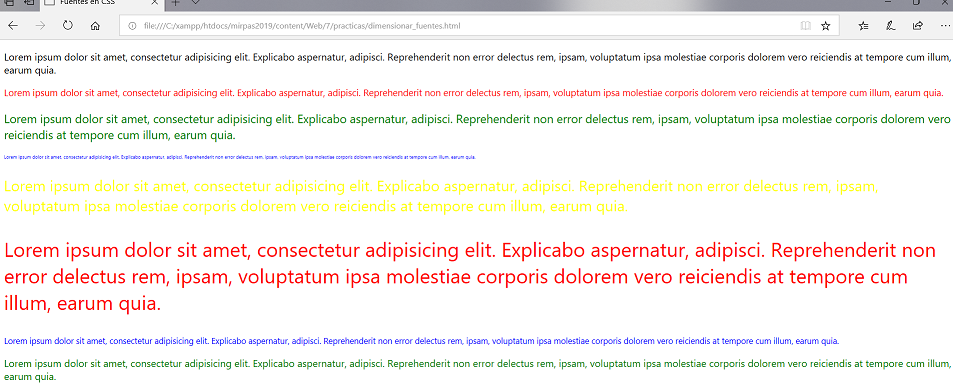Share this page icon

click(x=918, y=26)
